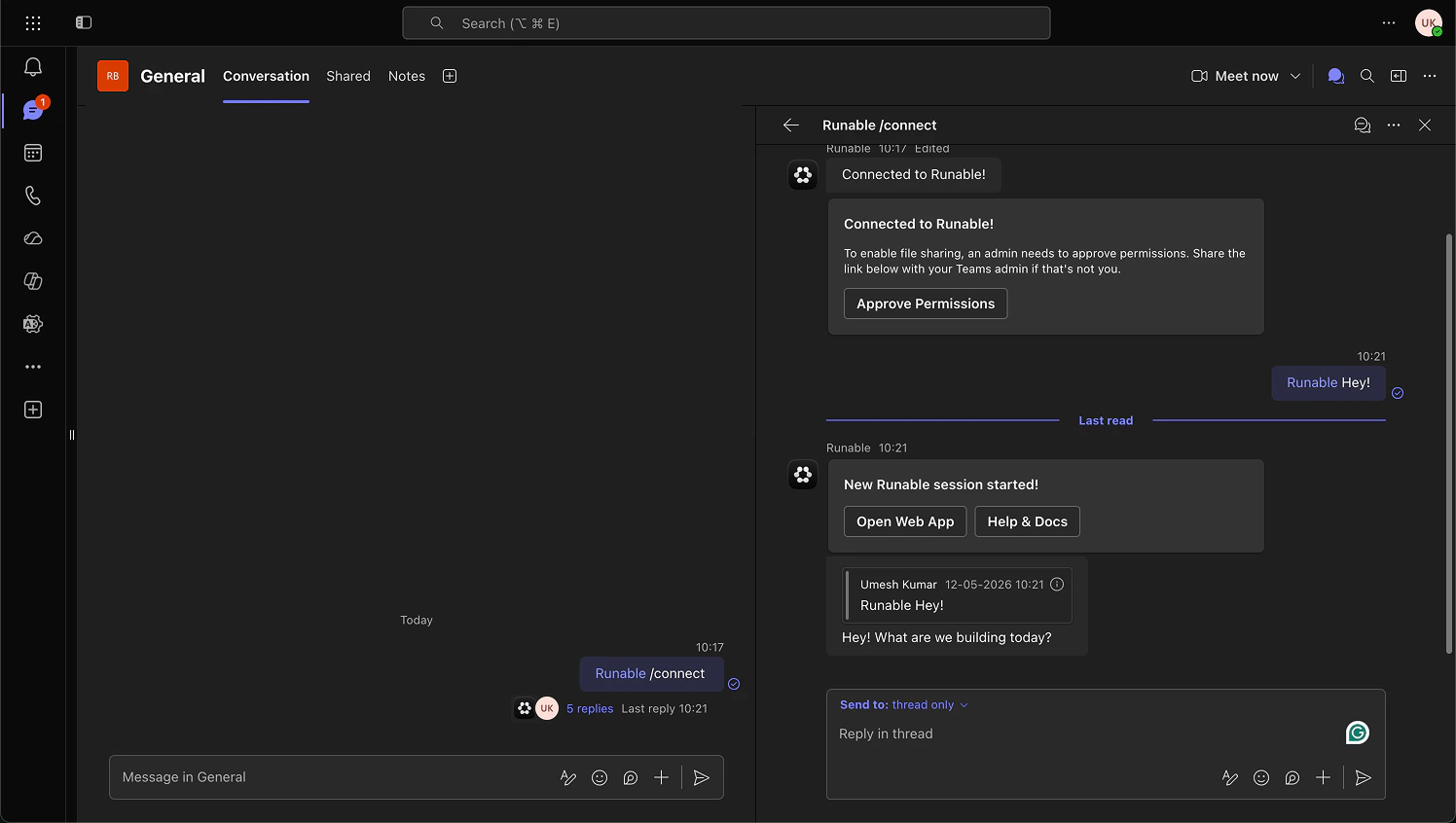
Task: Open the gear-shaped app icon in left rail
Action: point(33,324)
